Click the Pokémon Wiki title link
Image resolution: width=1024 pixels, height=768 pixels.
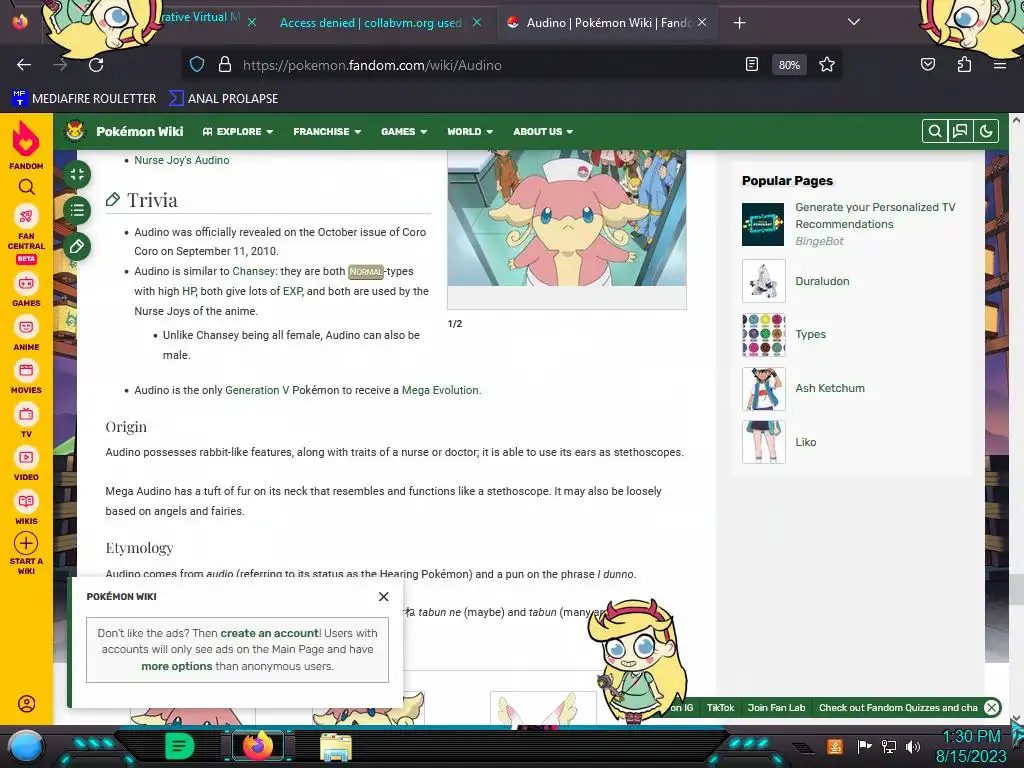(140, 131)
